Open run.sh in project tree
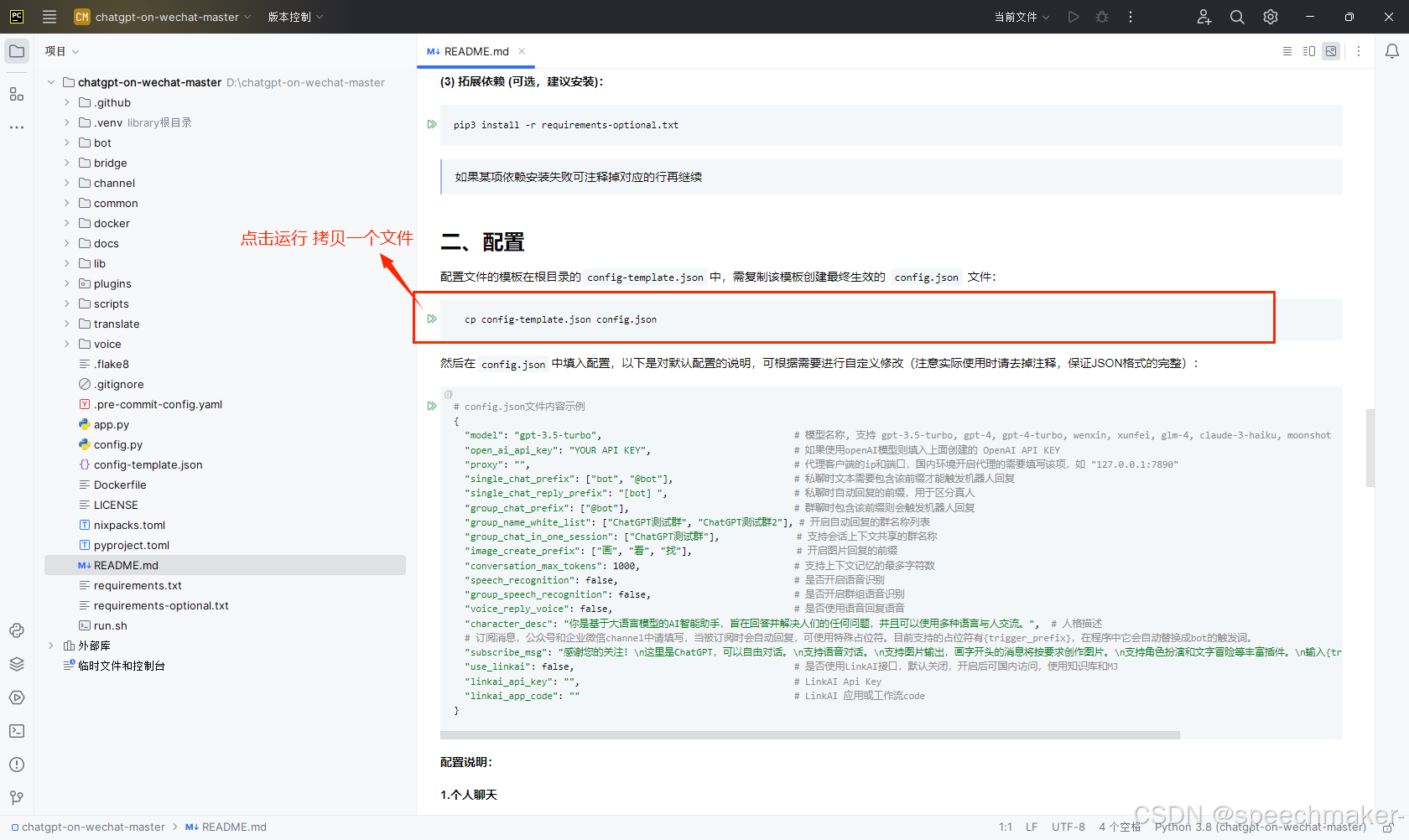This screenshot has height=840, width=1409. tap(110, 625)
